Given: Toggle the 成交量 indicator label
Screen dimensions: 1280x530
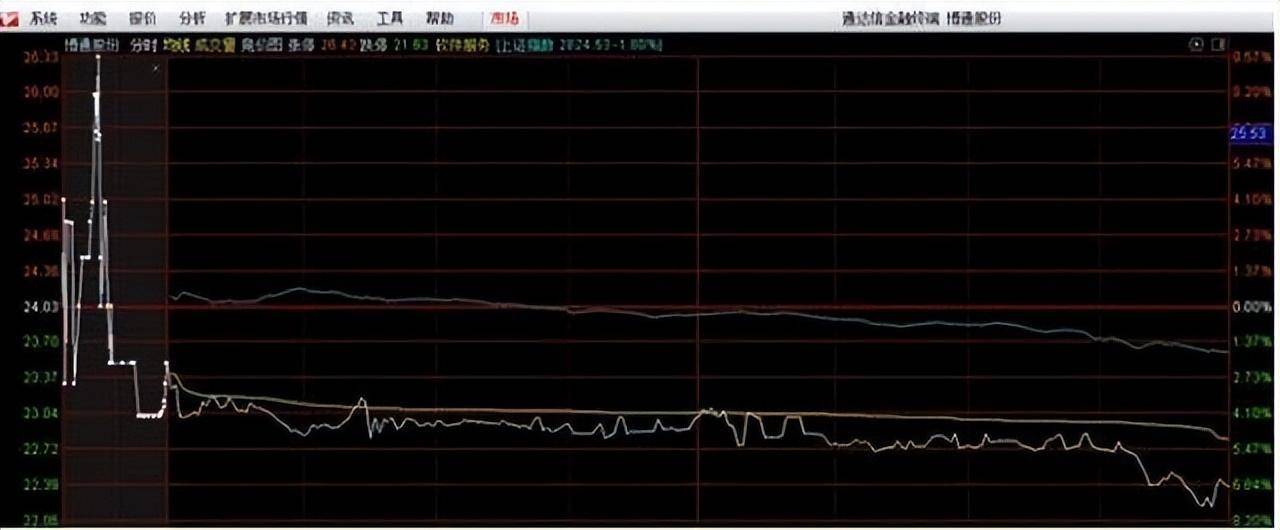Looking at the screenshot, I should coord(215,45).
